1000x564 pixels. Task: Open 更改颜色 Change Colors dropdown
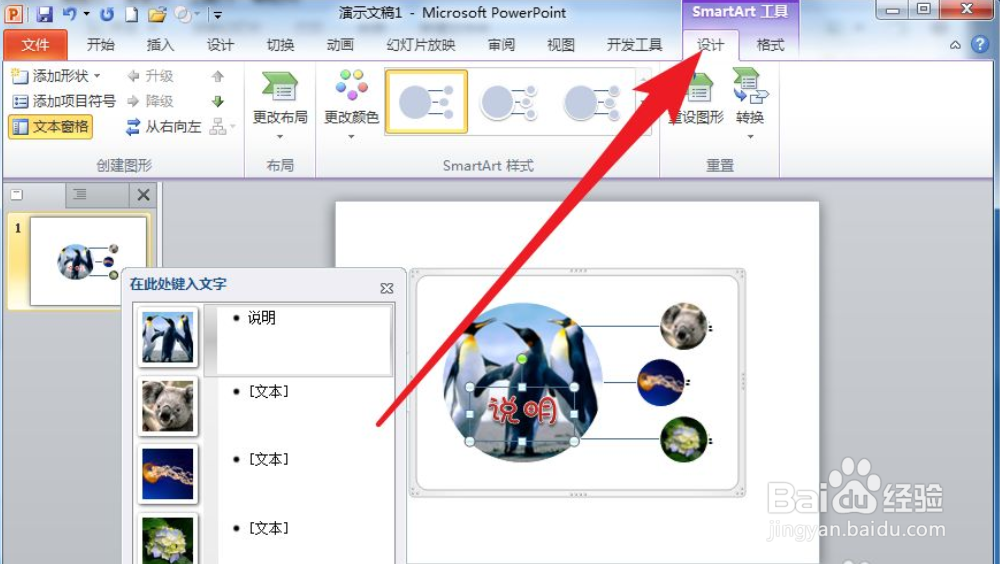tap(351, 105)
